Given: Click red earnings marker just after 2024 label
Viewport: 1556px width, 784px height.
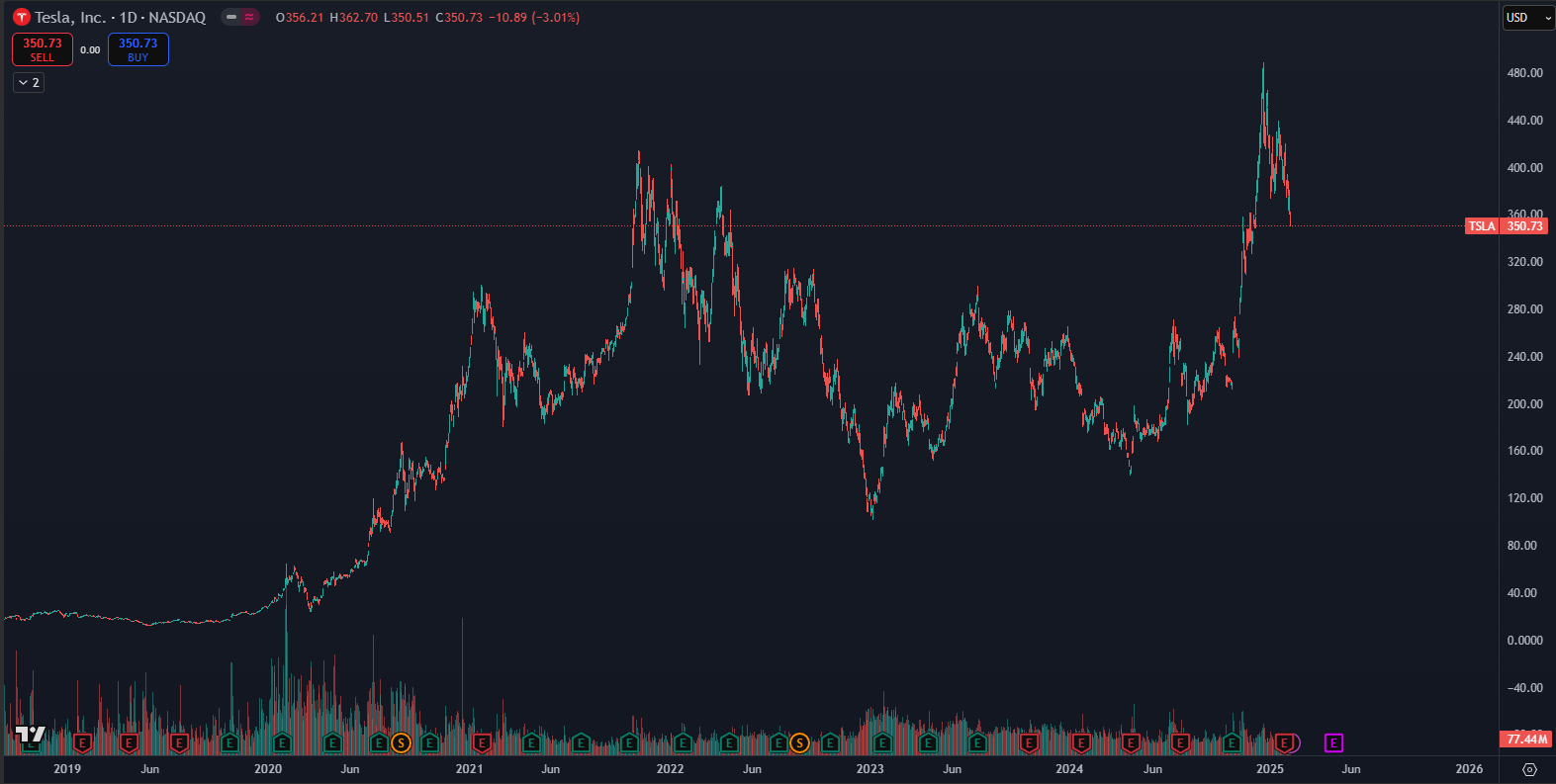Looking at the screenshot, I should coord(1081,742).
